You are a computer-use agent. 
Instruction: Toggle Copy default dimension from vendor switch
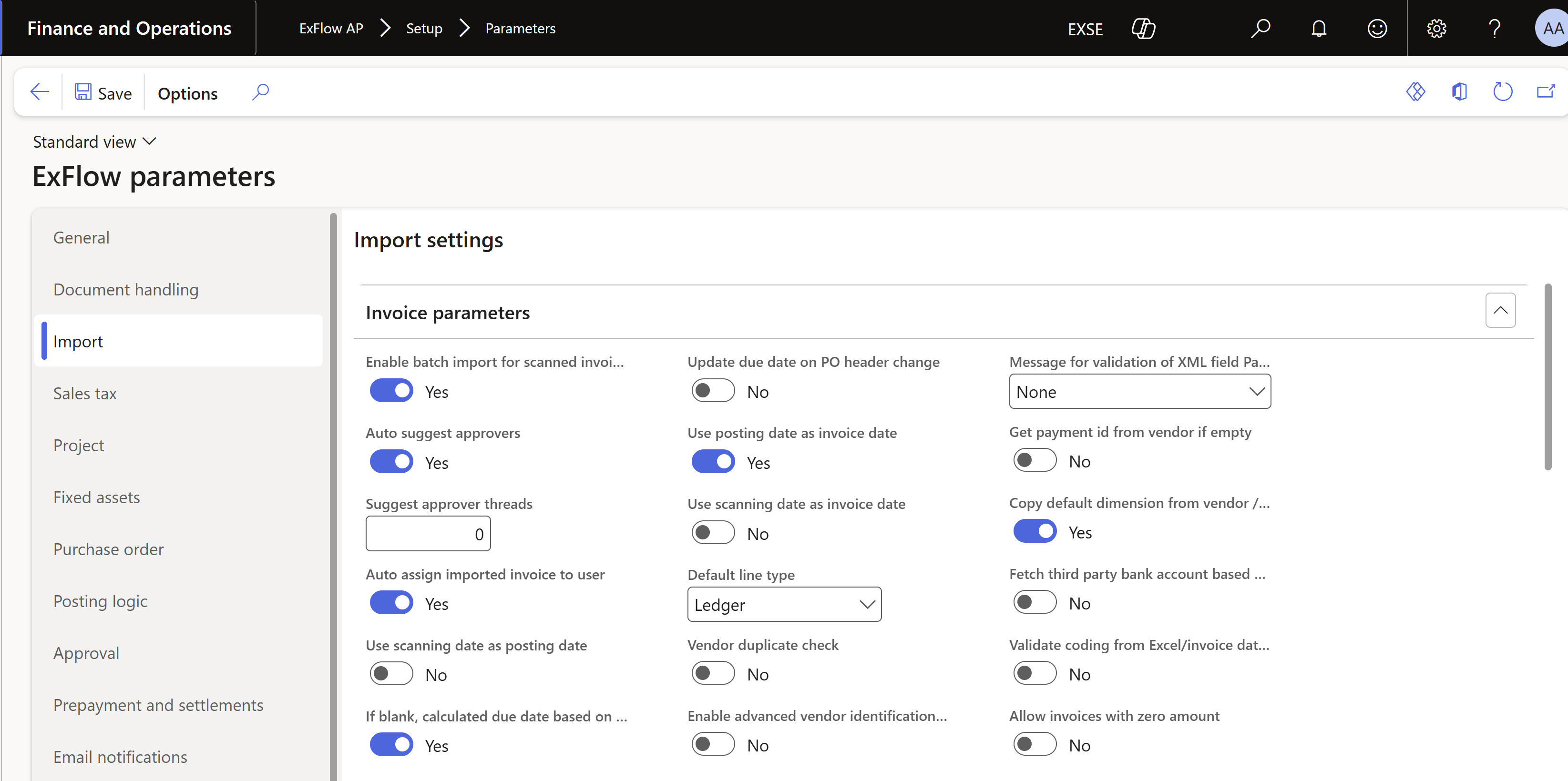[x=1035, y=532]
